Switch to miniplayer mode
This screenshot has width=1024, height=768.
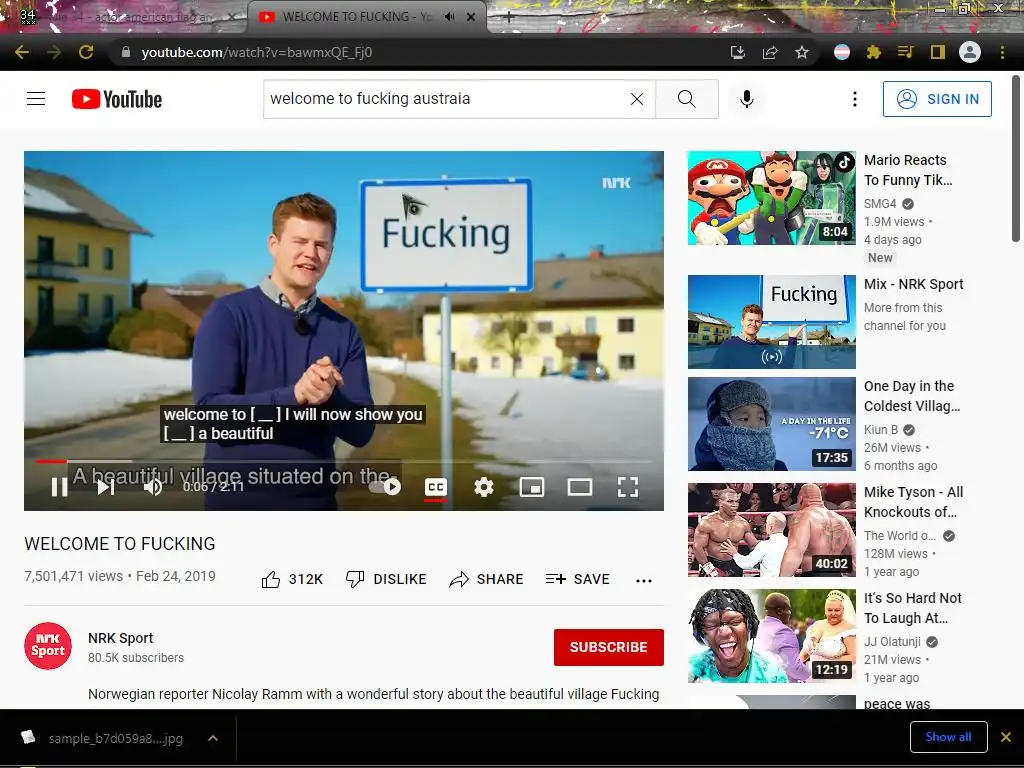[x=532, y=487]
